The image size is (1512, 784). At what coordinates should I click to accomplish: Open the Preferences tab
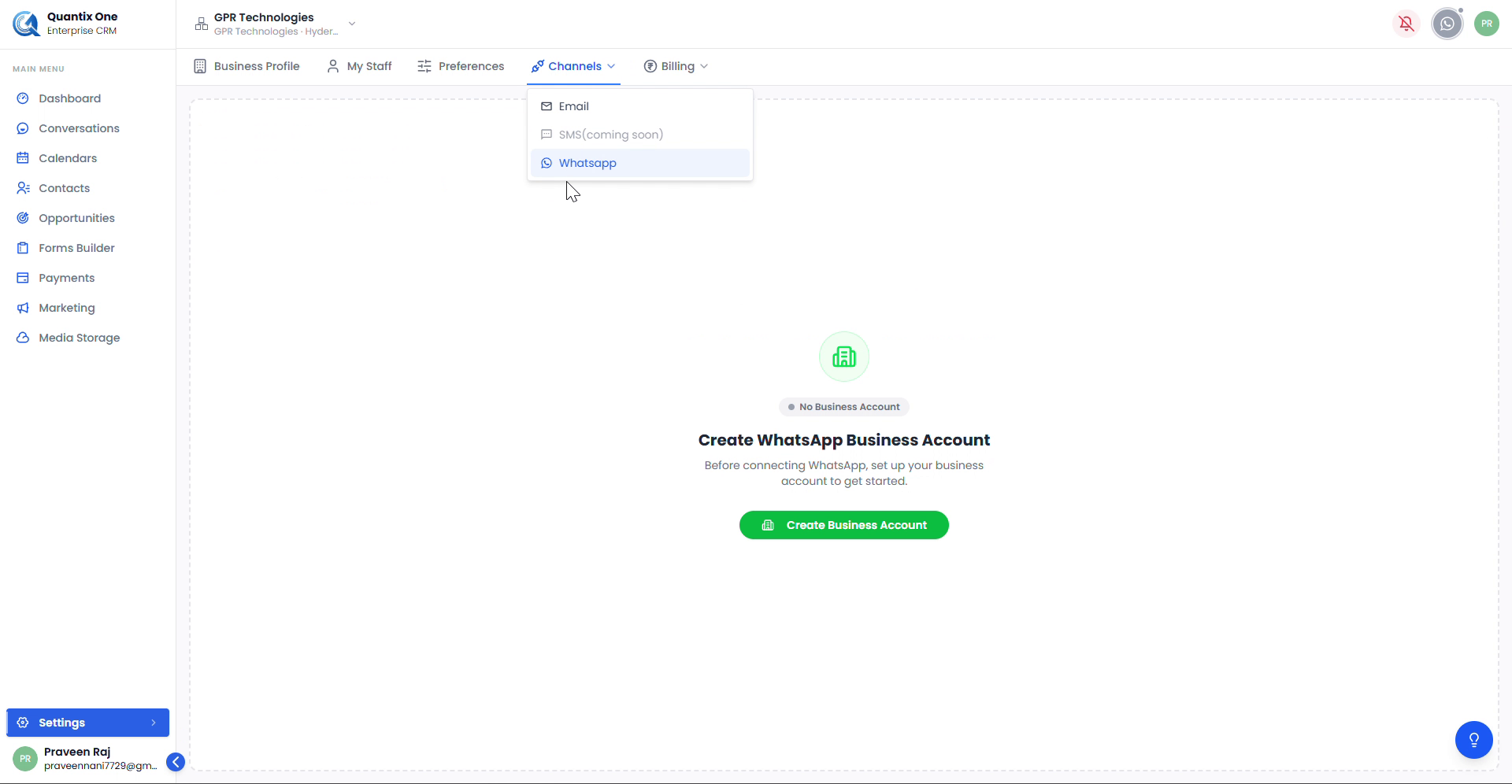pyautogui.click(x=461, y=66)
